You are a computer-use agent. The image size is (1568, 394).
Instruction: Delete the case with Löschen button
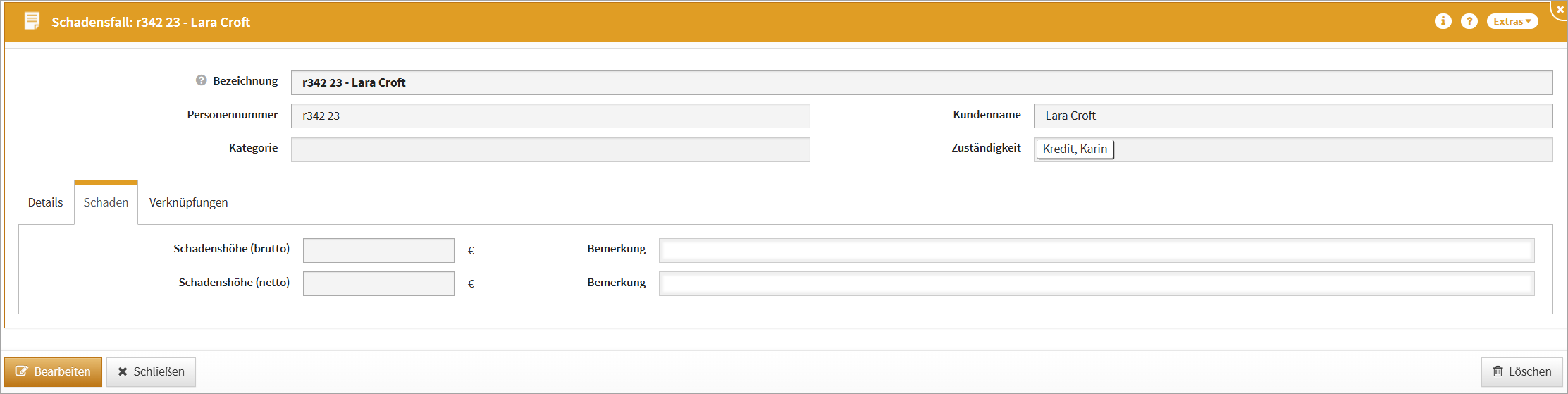(x=1521, y=371)
